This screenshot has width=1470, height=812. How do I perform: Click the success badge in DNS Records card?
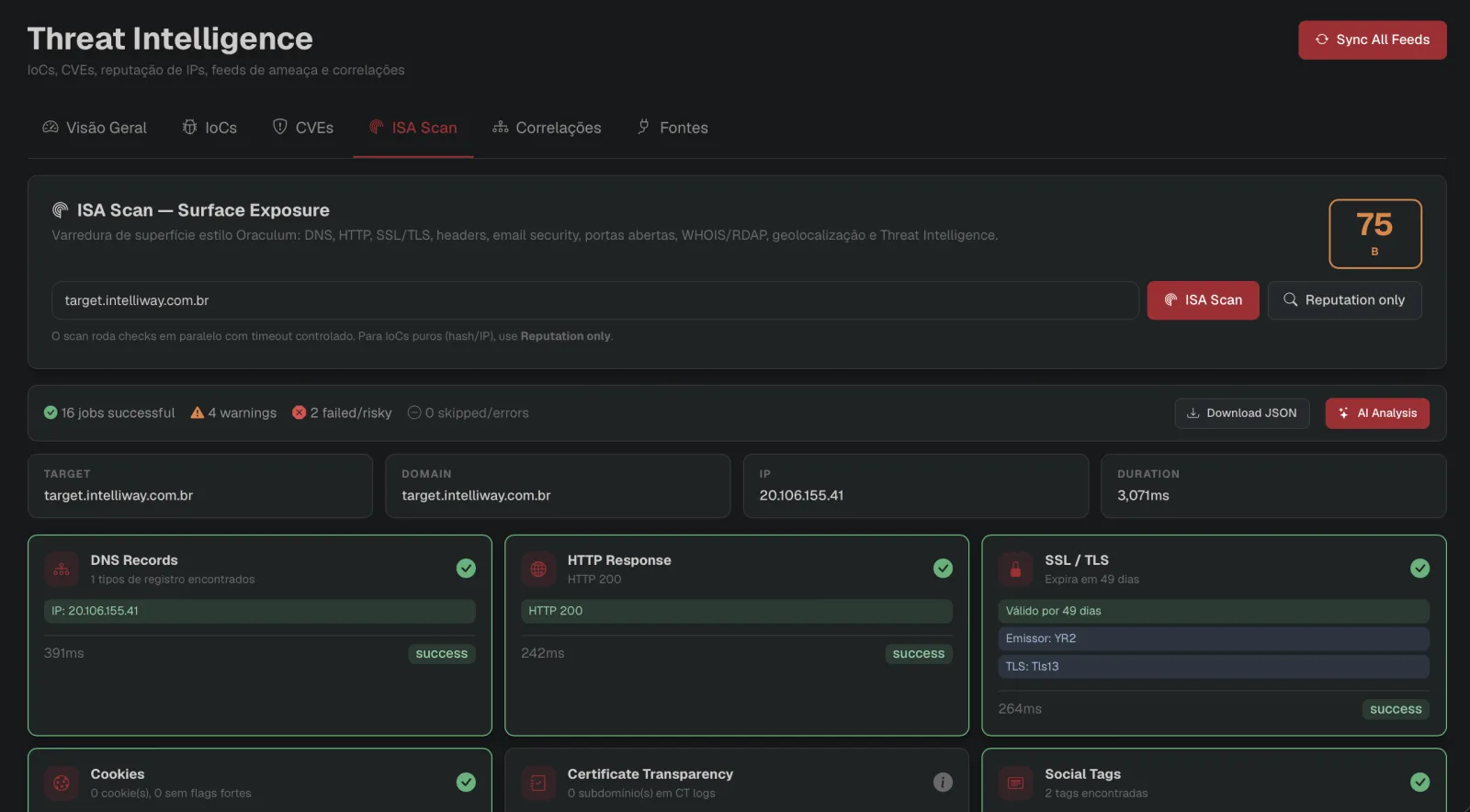(441, 654)
